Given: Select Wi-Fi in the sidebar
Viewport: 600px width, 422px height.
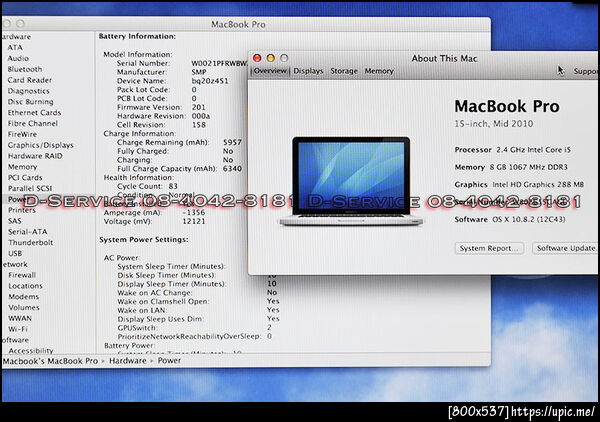Looking at the screenshot, I should [x=18, y=329].
